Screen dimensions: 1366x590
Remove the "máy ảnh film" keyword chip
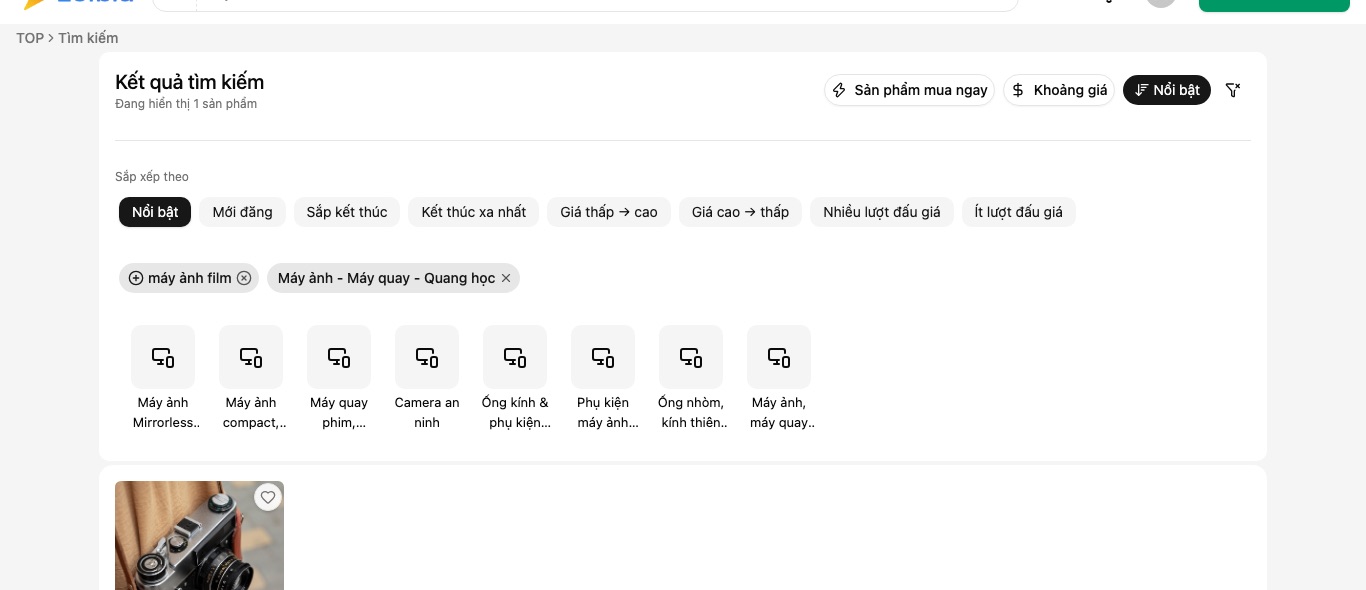[x=244, y=278]
